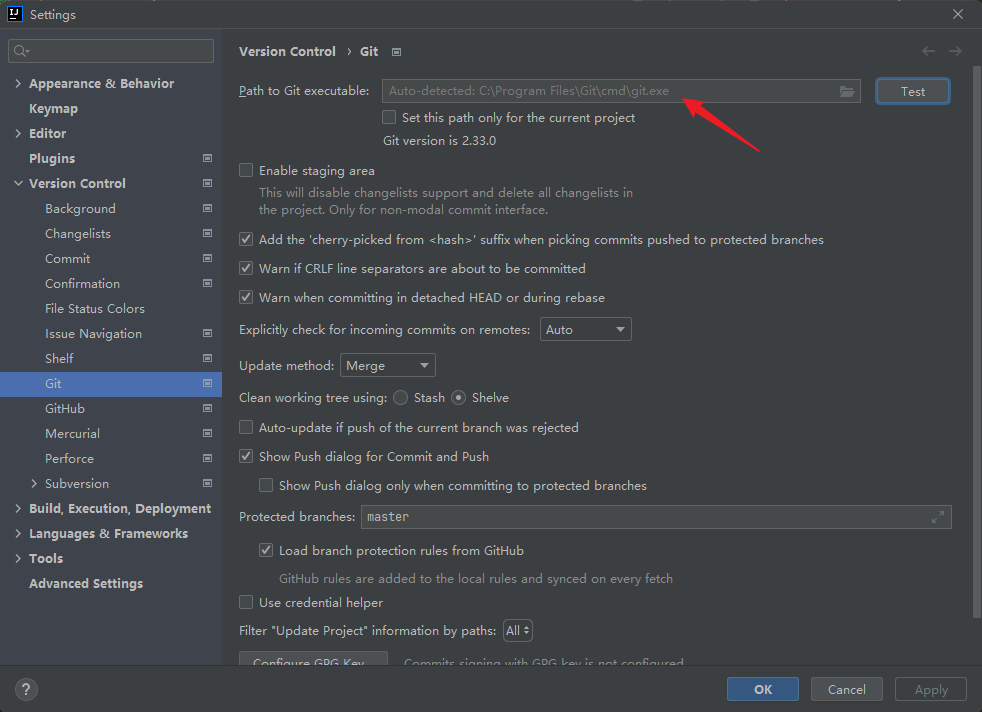Click the project icon beside Confirmation
Image resolution: width=982 pixels, height=712 pixels.
pos(207,284)
